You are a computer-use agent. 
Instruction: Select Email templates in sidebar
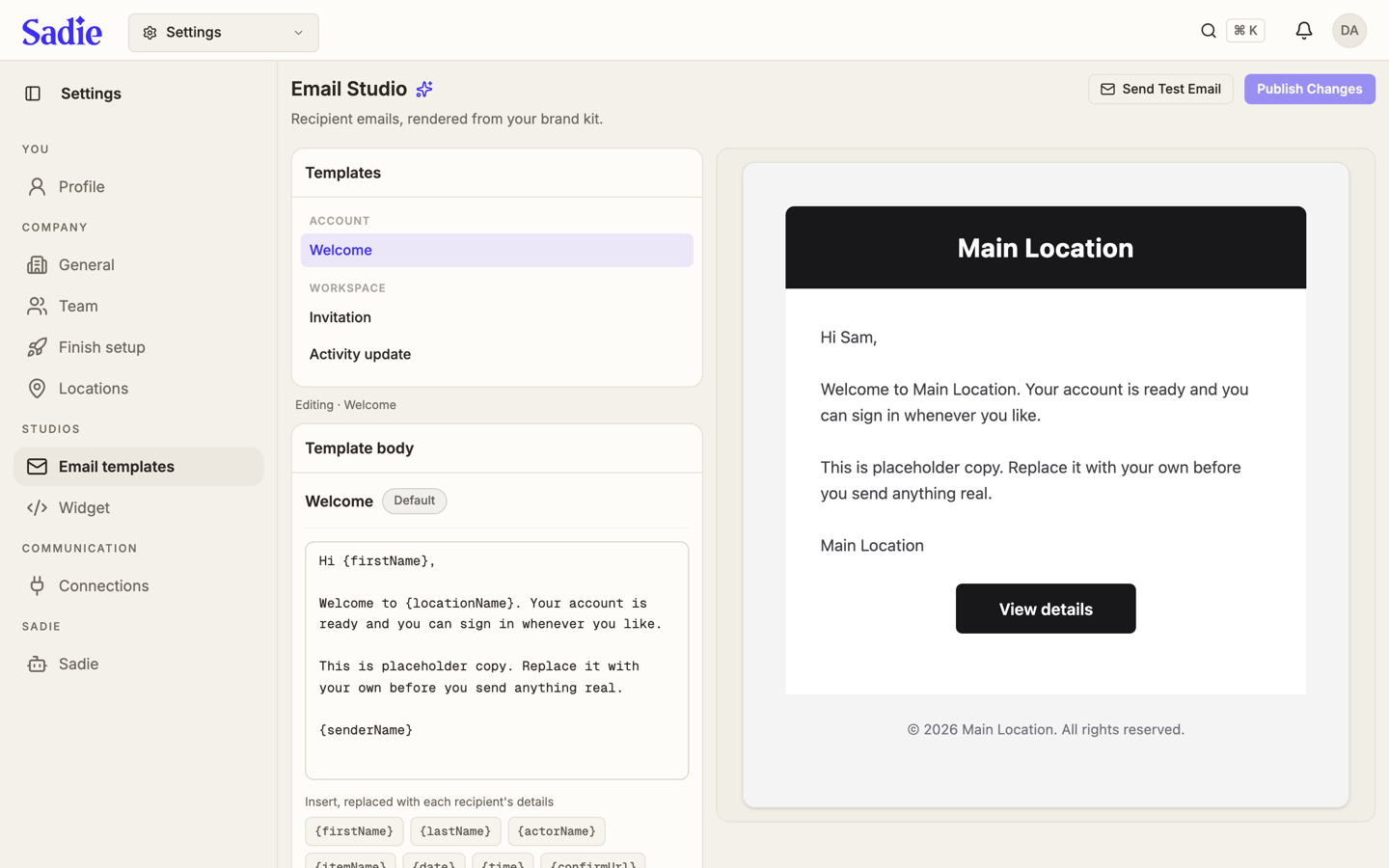pos(138,467)
